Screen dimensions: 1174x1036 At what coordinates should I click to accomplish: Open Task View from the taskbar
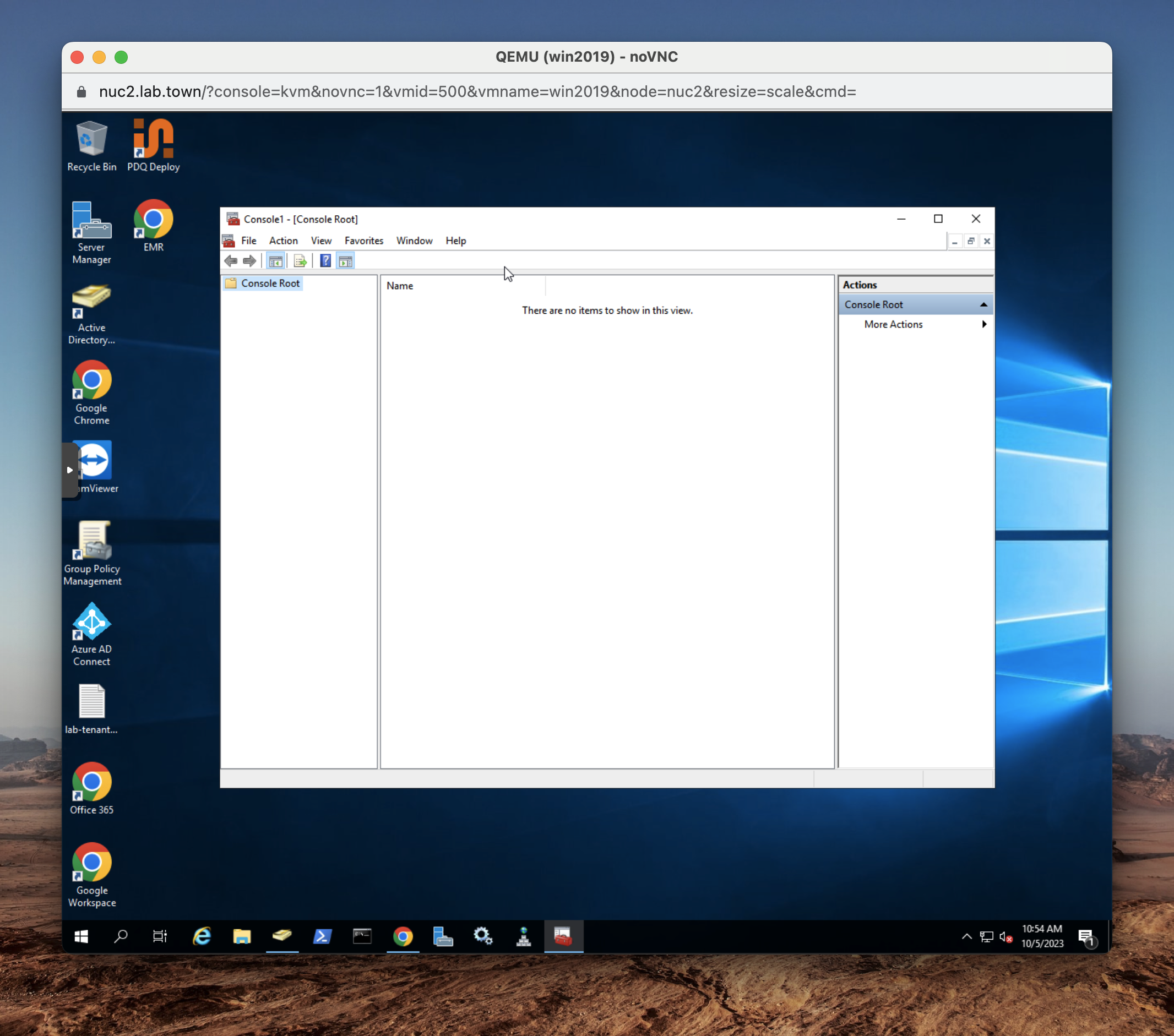[160, 937]
